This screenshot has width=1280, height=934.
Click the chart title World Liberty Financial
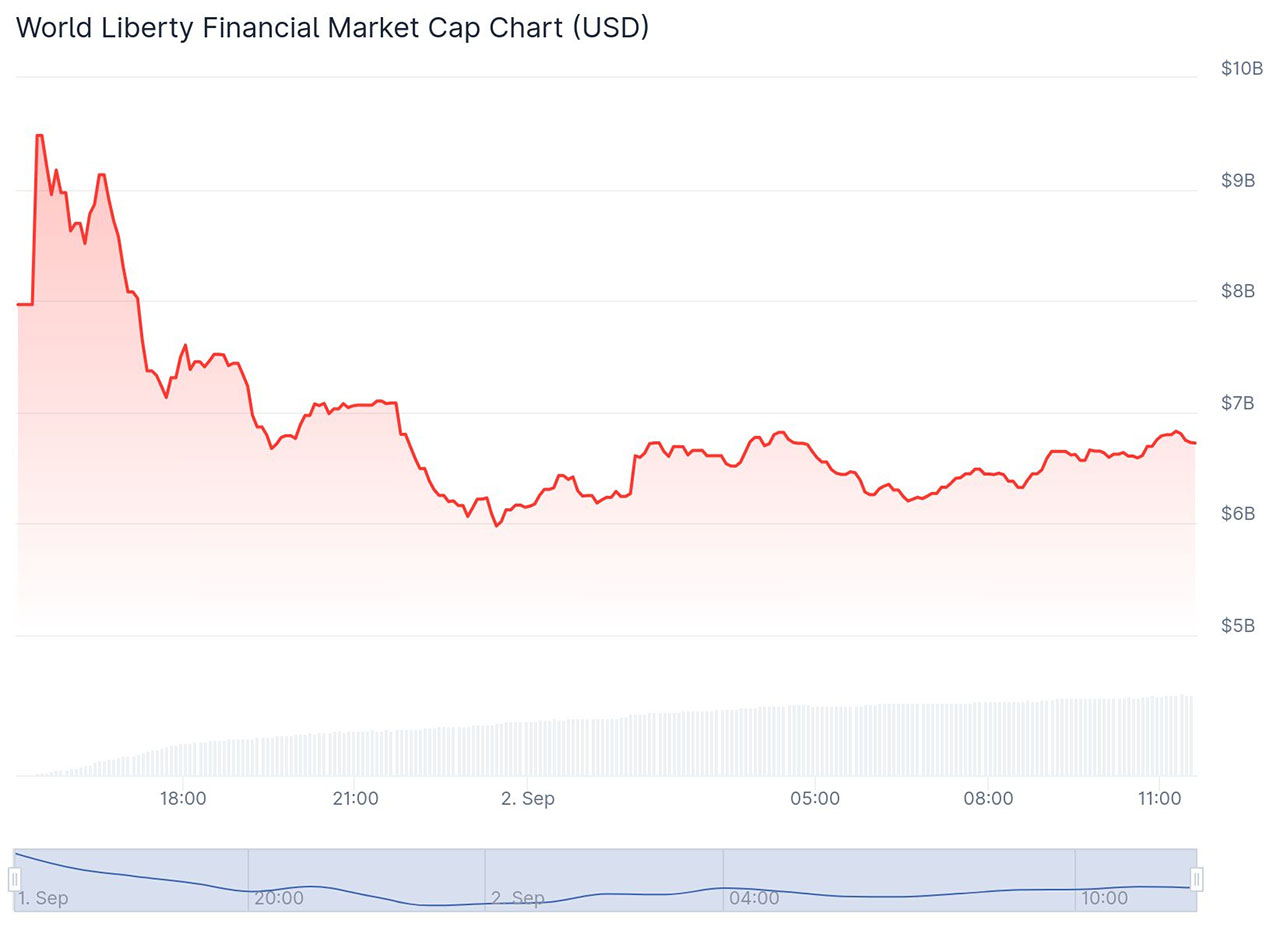[x=333, y=28]
